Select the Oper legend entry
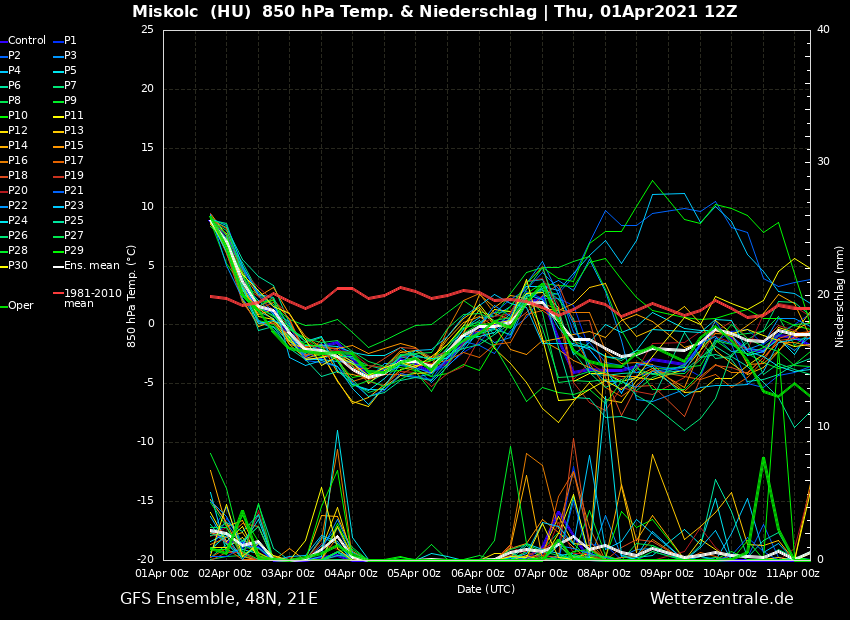 click(21, 306)
